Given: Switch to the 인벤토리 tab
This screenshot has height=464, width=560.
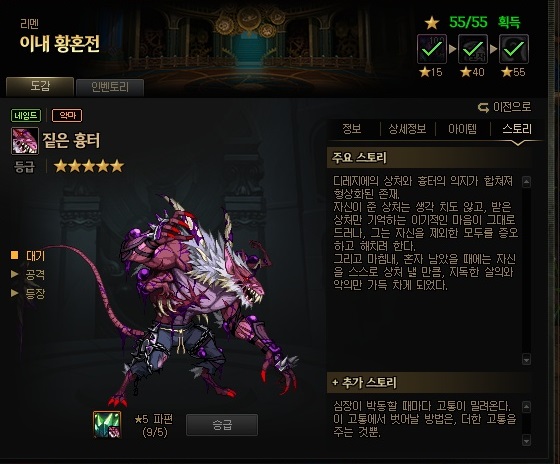Looking at the screenshot, I should point(110,87).
